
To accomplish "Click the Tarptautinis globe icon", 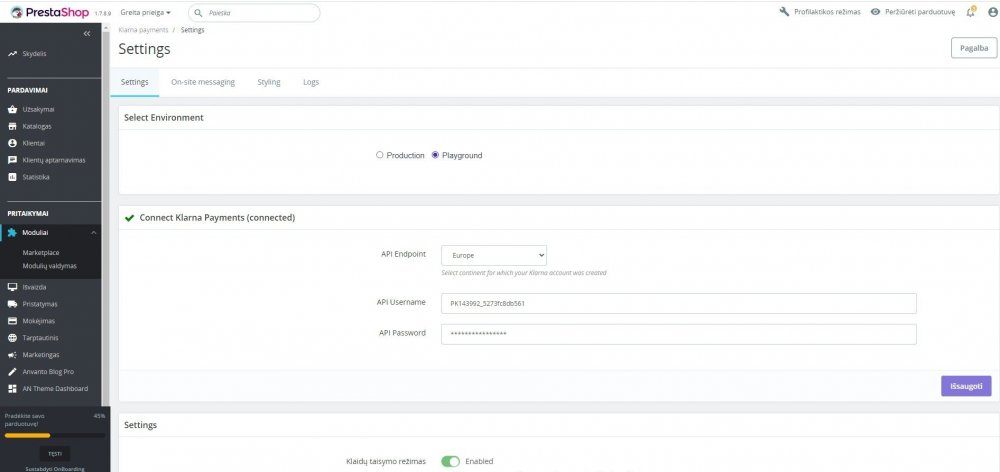I will [12, 338].
